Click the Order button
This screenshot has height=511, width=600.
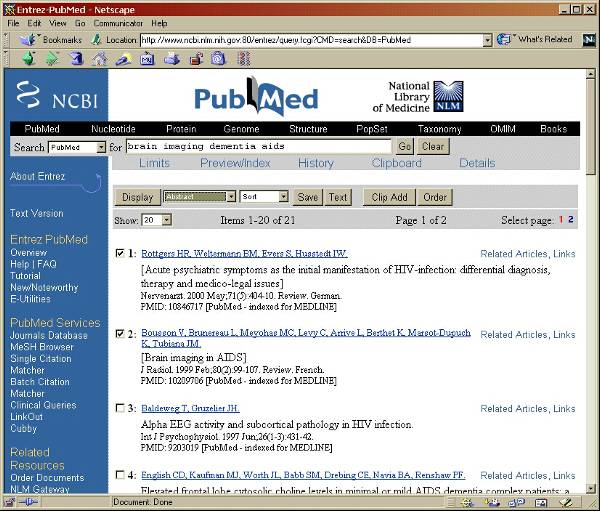[x=435, y=197]
